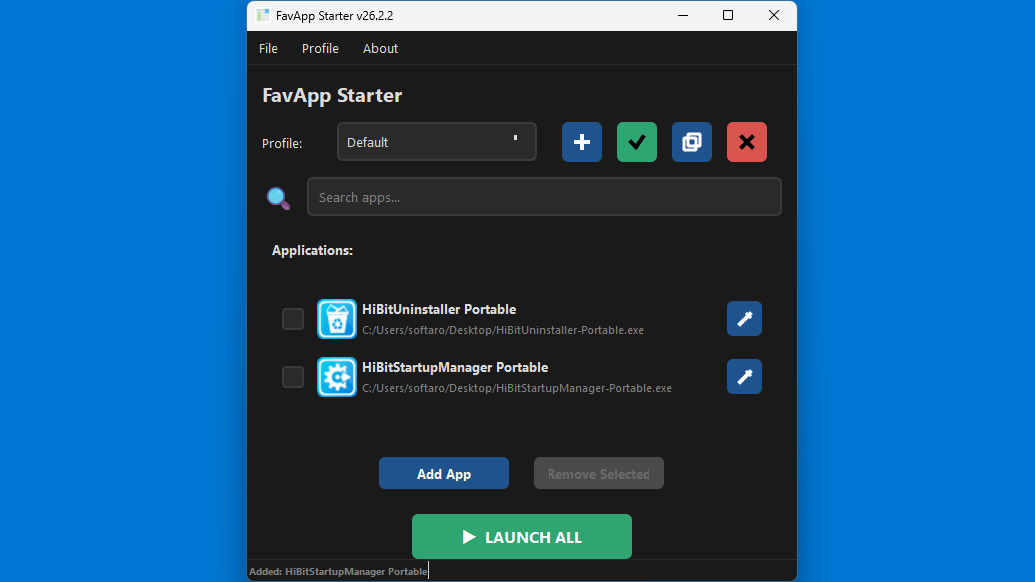
Task: Click the edit icon for HiBitStartupManager Portable
Action: (744, 377)
